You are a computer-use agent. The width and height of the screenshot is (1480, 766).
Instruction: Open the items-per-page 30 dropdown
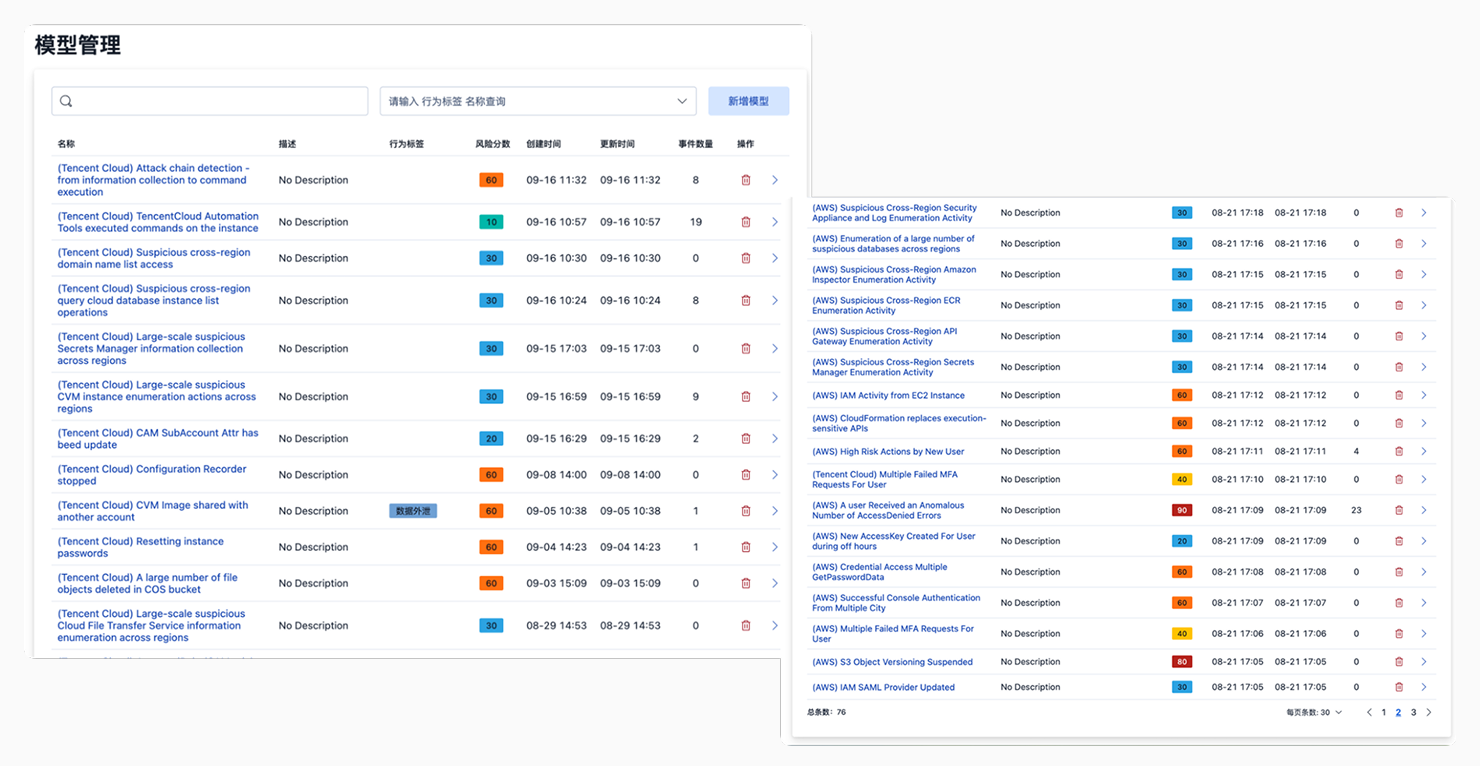[x=1315, y=713]
